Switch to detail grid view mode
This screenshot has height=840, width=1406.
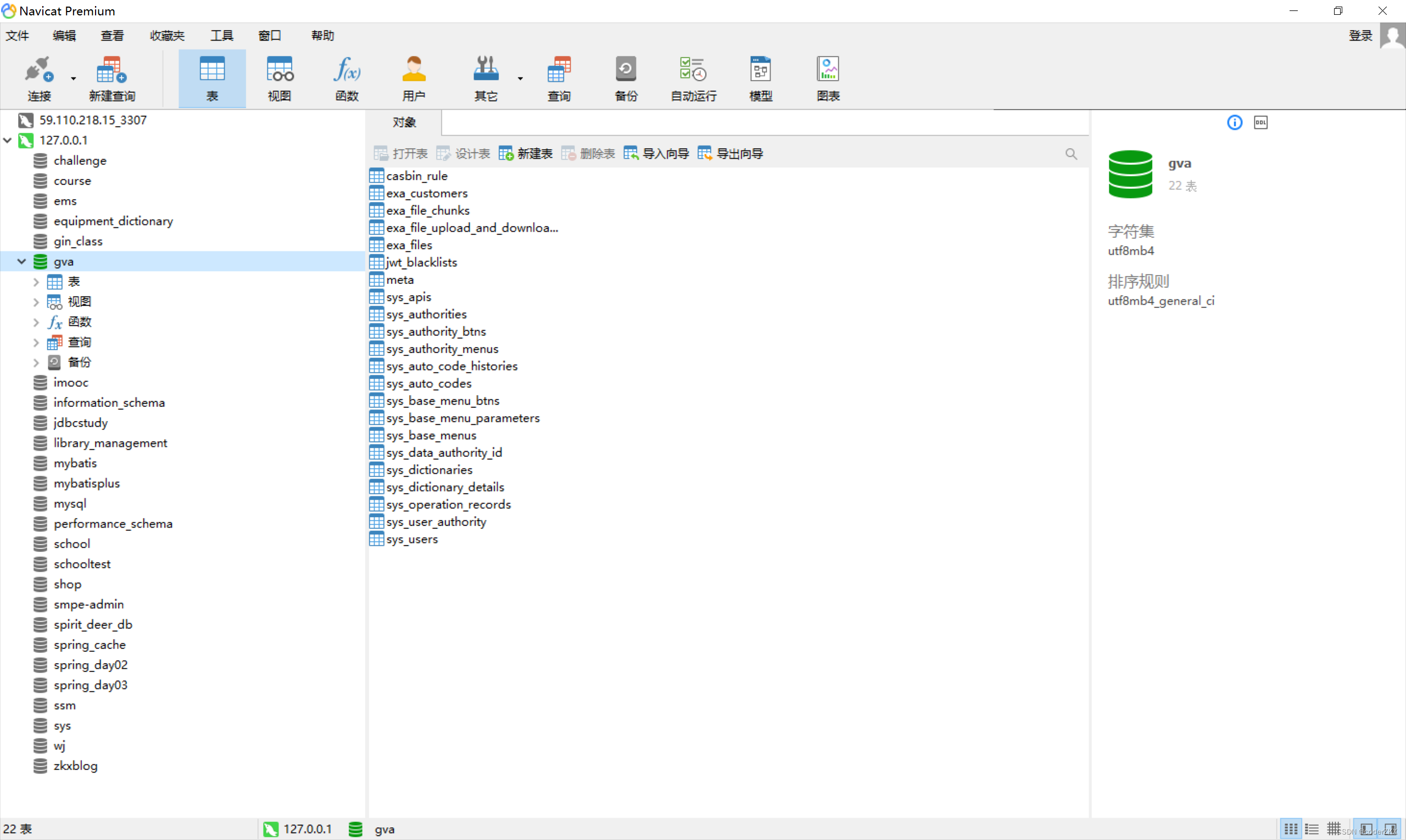pyautogui.click(x=1333, y=829)
